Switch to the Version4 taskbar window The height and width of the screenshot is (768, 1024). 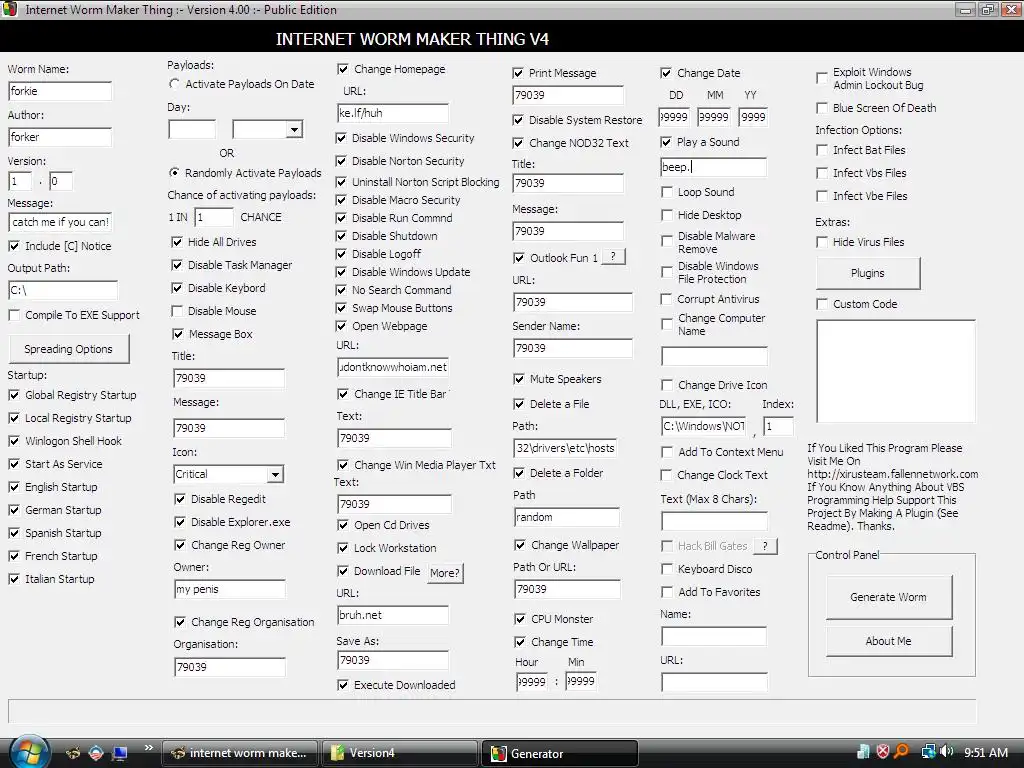coord(400,753)
